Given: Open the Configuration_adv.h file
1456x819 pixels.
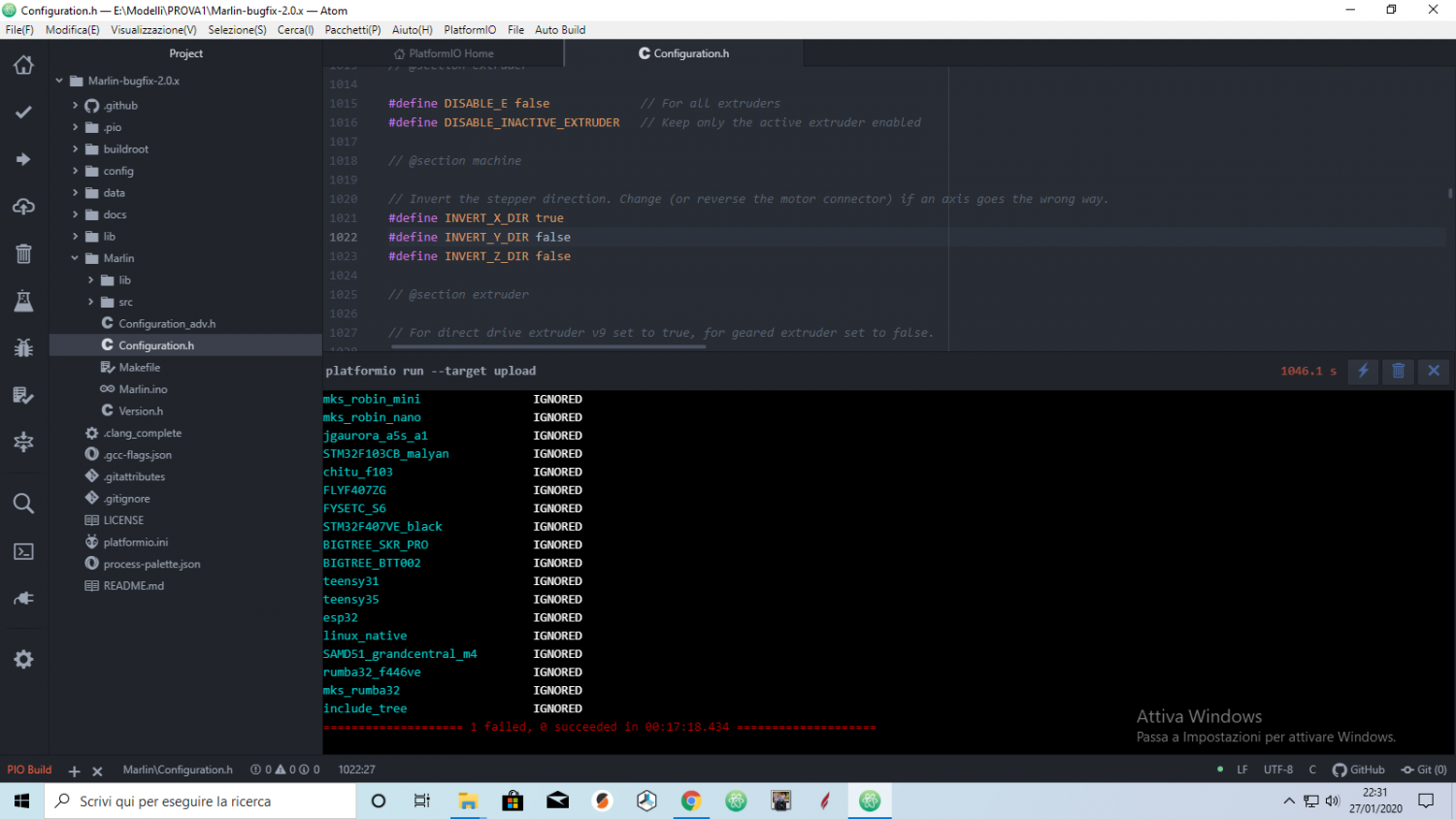Looking at the screenshot, I should [166, 324].
